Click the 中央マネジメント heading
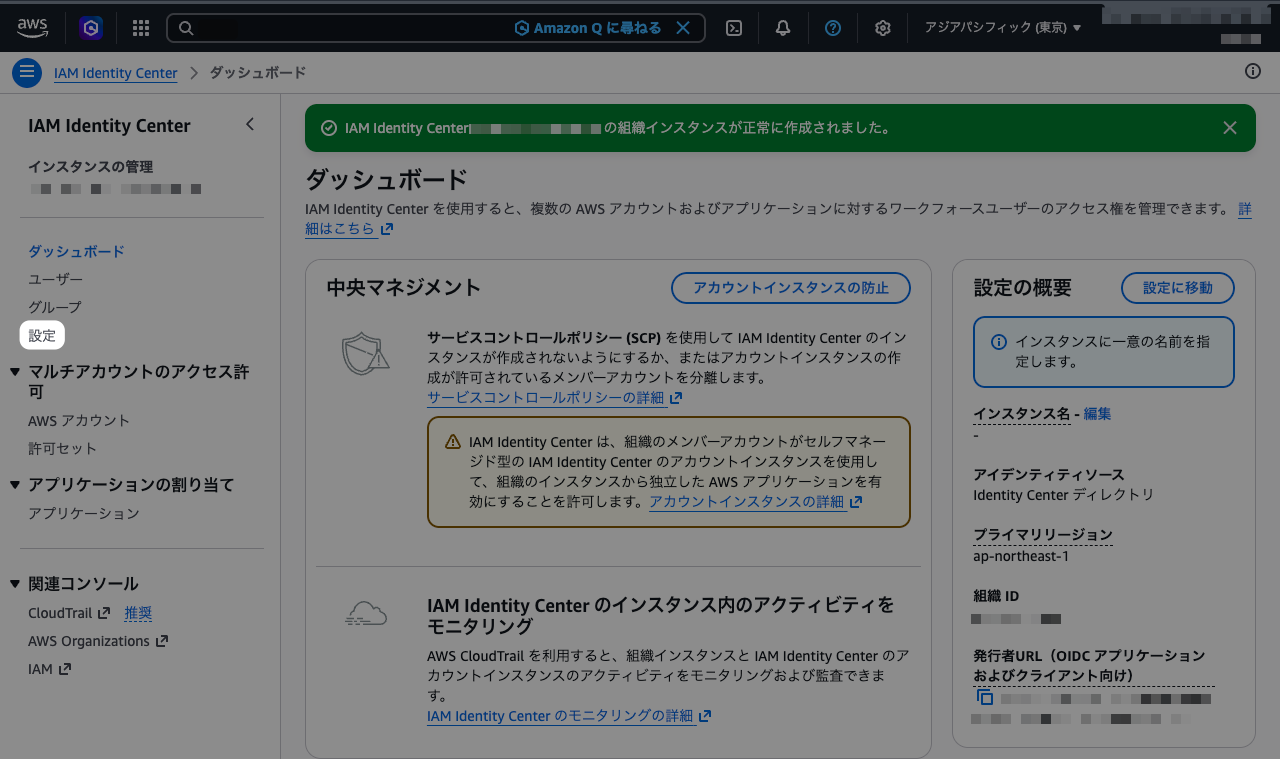The height and width of the screenshot is (759, 1280). [404, 288]
